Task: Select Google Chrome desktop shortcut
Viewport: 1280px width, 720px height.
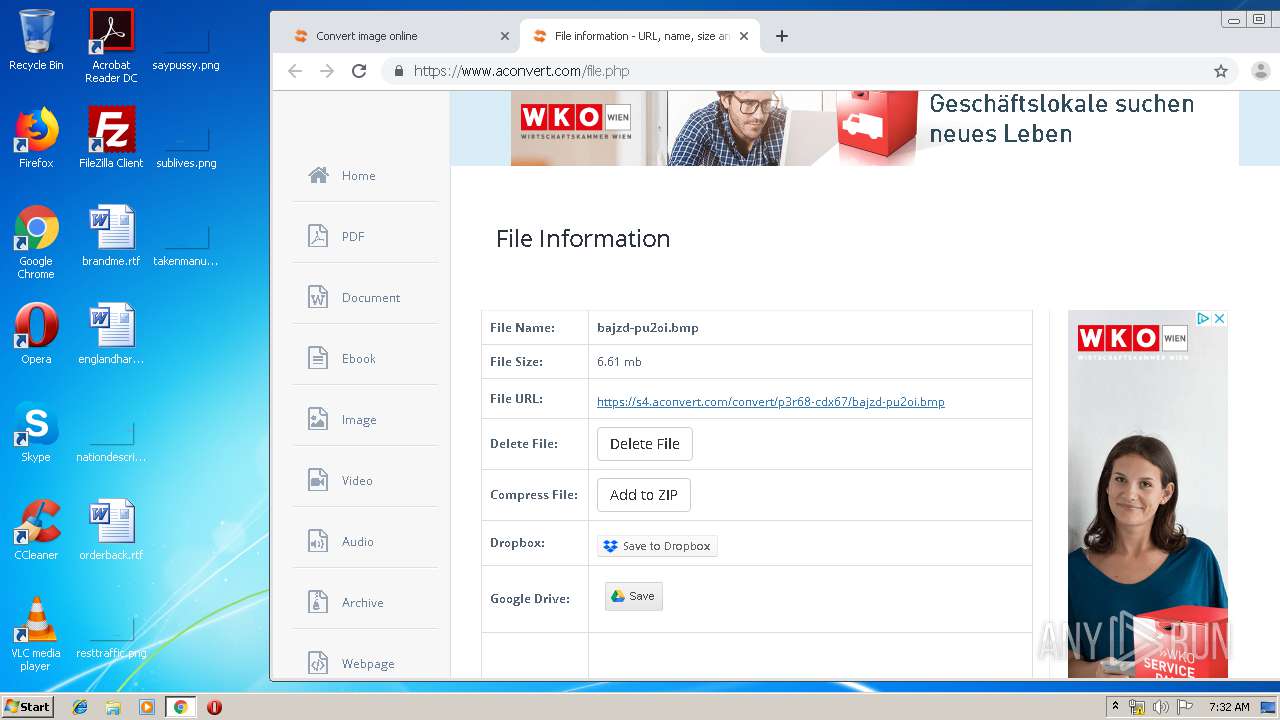Action: (x=36, y=242)
